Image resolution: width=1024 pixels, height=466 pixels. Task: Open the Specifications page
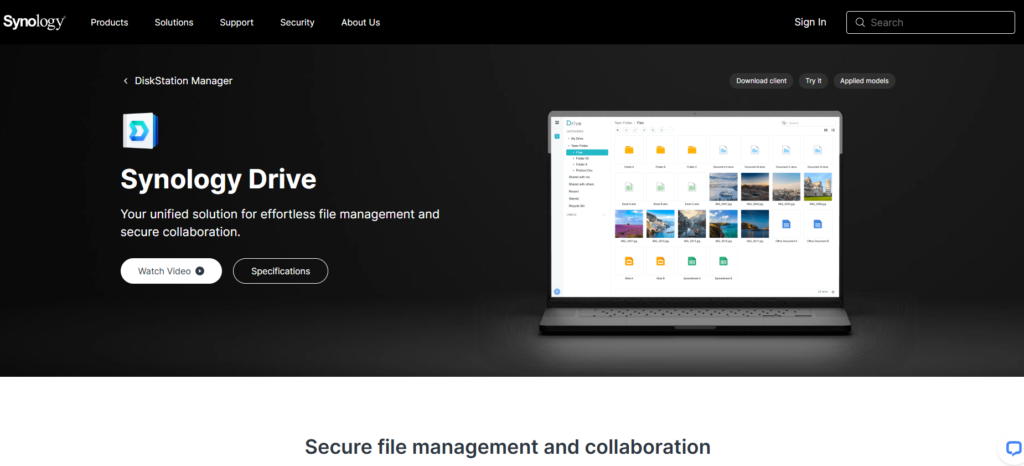[x=280, y=271]
